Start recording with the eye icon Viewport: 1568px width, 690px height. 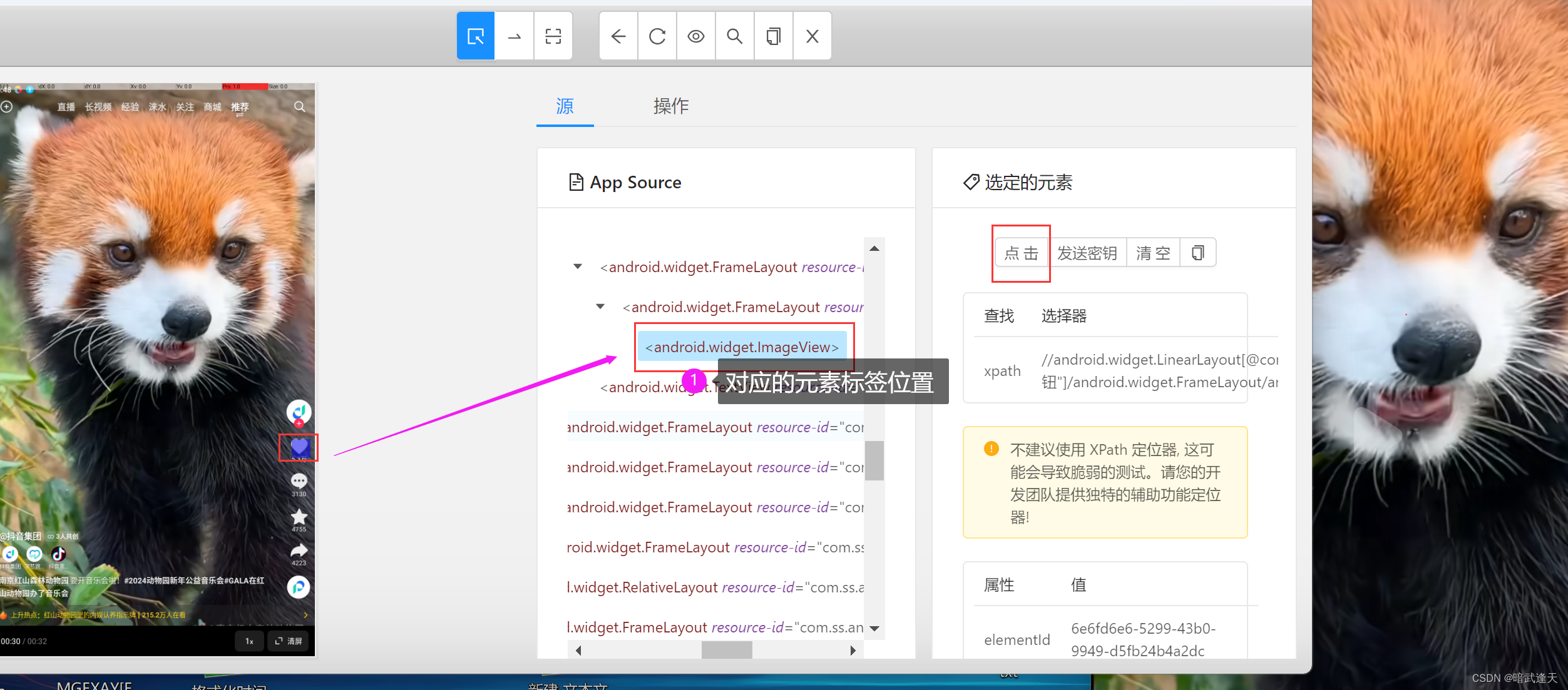click(x=696, y=36)
